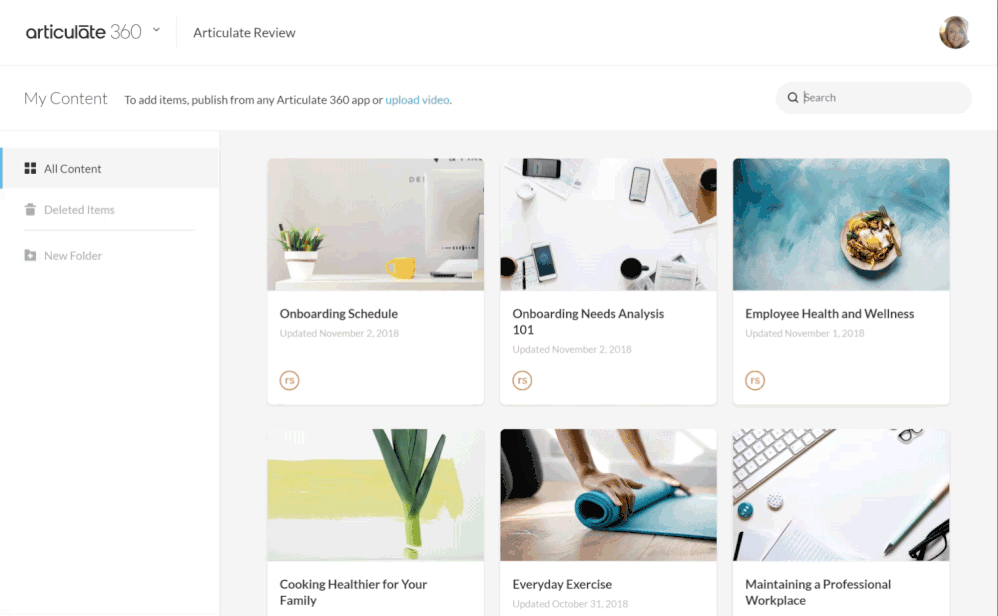
Task: Select All Content in the sidebar
Action: [x=110, y=168]
